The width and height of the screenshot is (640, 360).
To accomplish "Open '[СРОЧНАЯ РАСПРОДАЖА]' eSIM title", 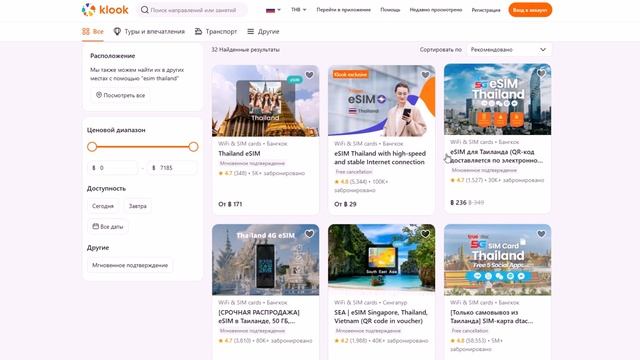I will 259,317.
